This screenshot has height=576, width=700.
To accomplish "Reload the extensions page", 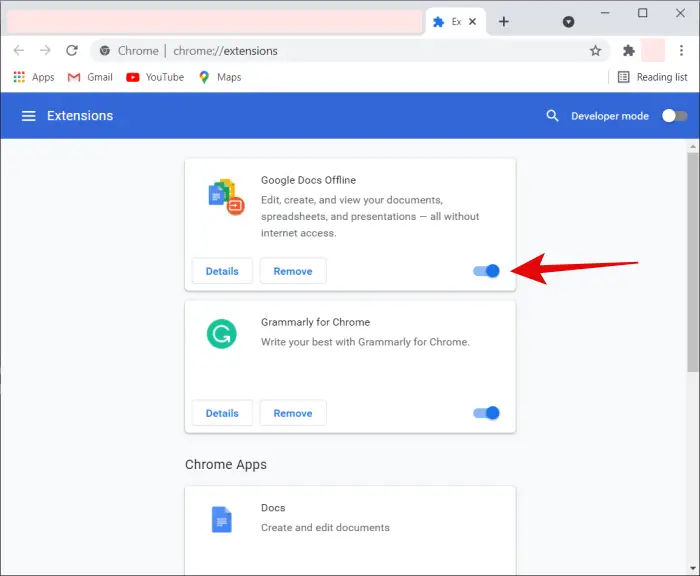I will tap(72, 50).
